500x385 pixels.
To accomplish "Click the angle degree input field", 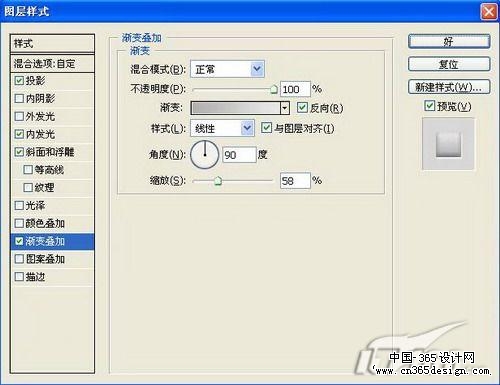I will pos(239,155).
